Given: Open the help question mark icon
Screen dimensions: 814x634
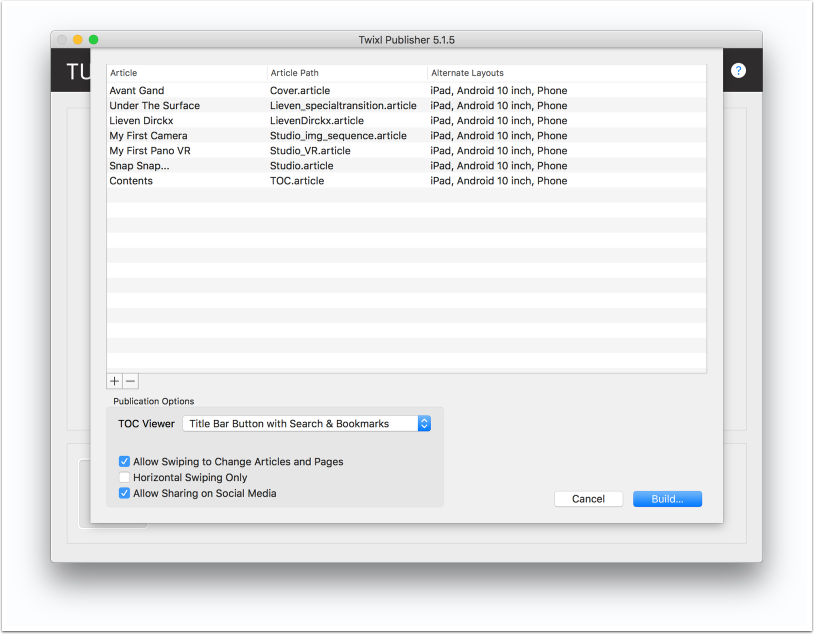Looking at the screenshot, I should (x=738, y=70).
